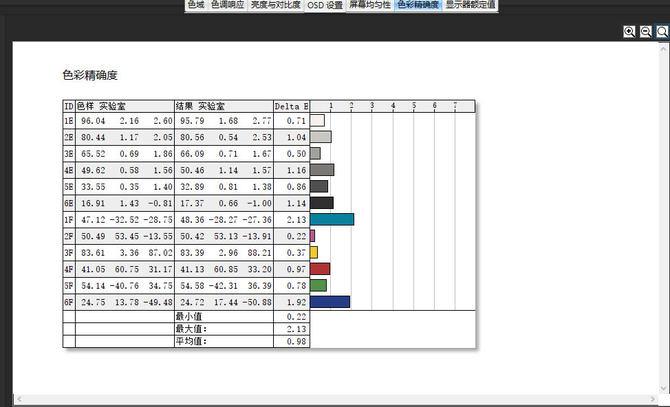670x407 pixels.
Task: Open the 屏幕均匀性 tab
Action: [370, 5]
